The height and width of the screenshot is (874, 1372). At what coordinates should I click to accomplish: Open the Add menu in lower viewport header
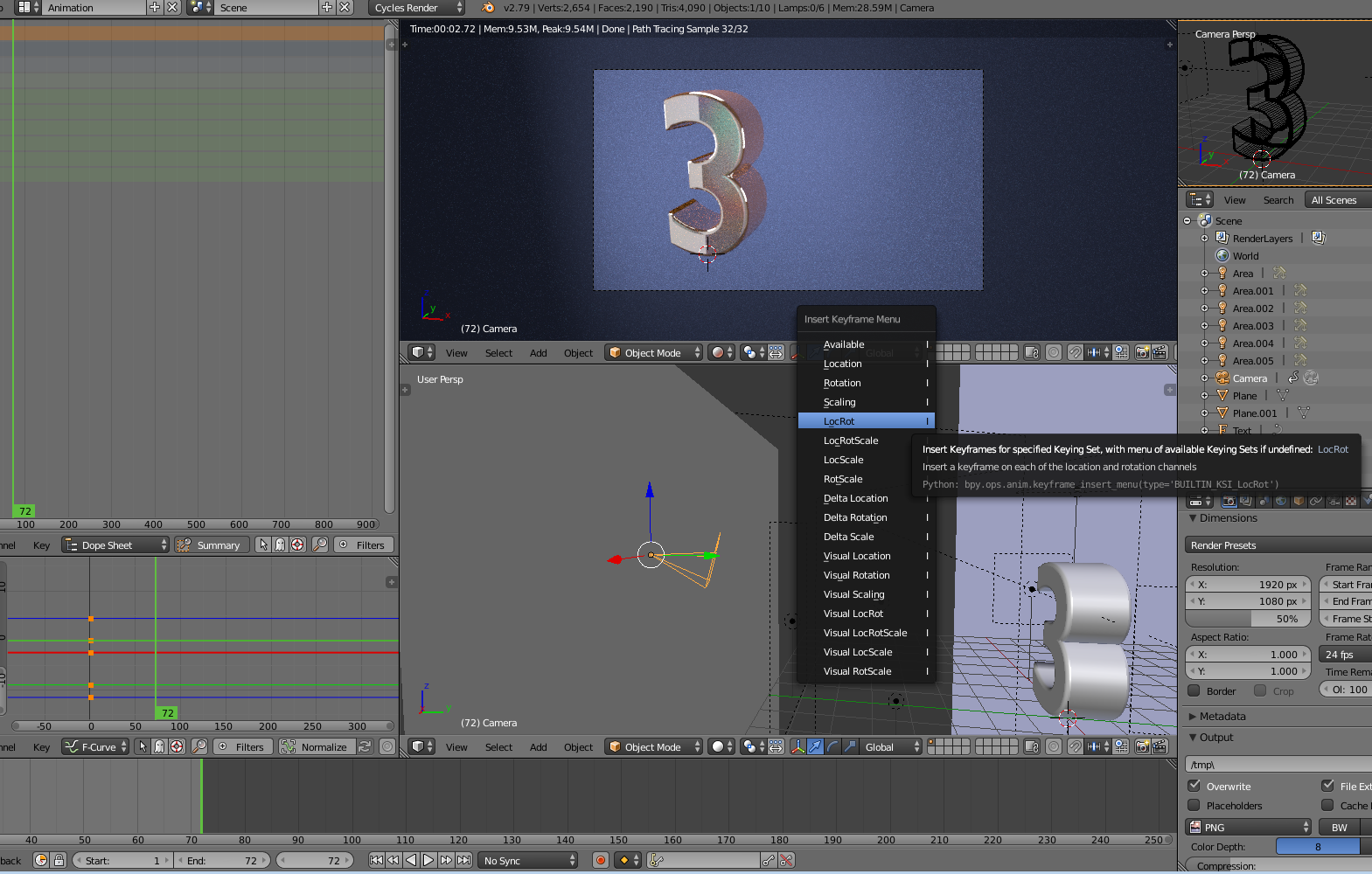pos(538,746)
